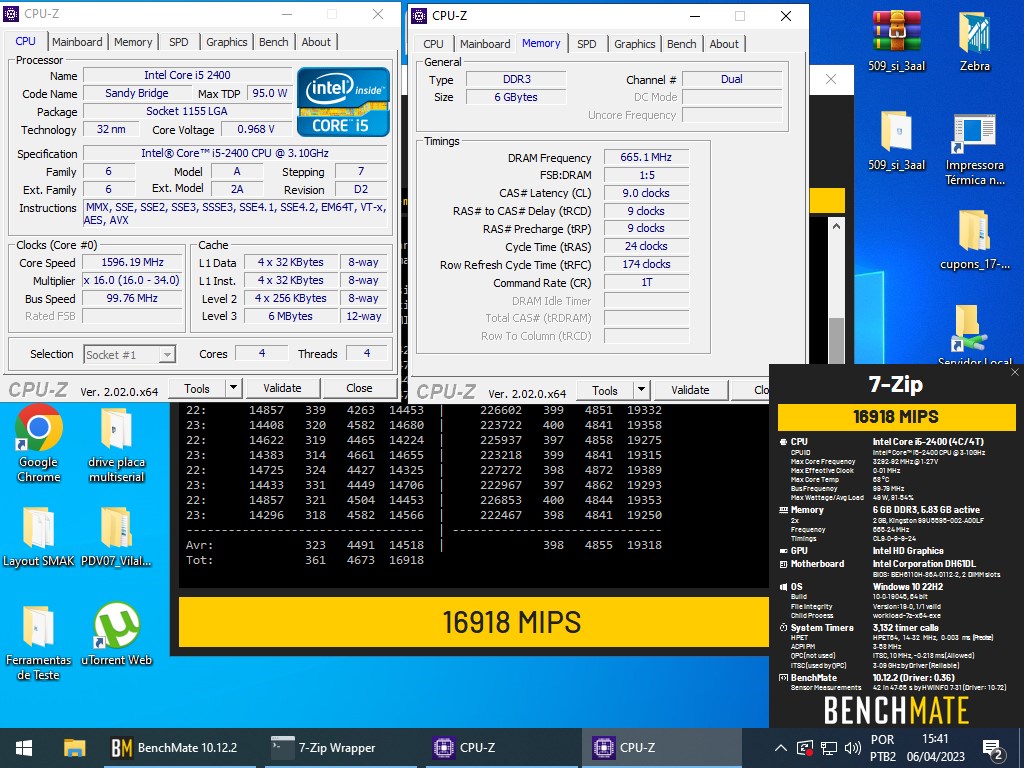The height and width of the screenshot is (768, 1024).
Task: Click the scroll up arrow of background window
Action: tap(836, 226)
